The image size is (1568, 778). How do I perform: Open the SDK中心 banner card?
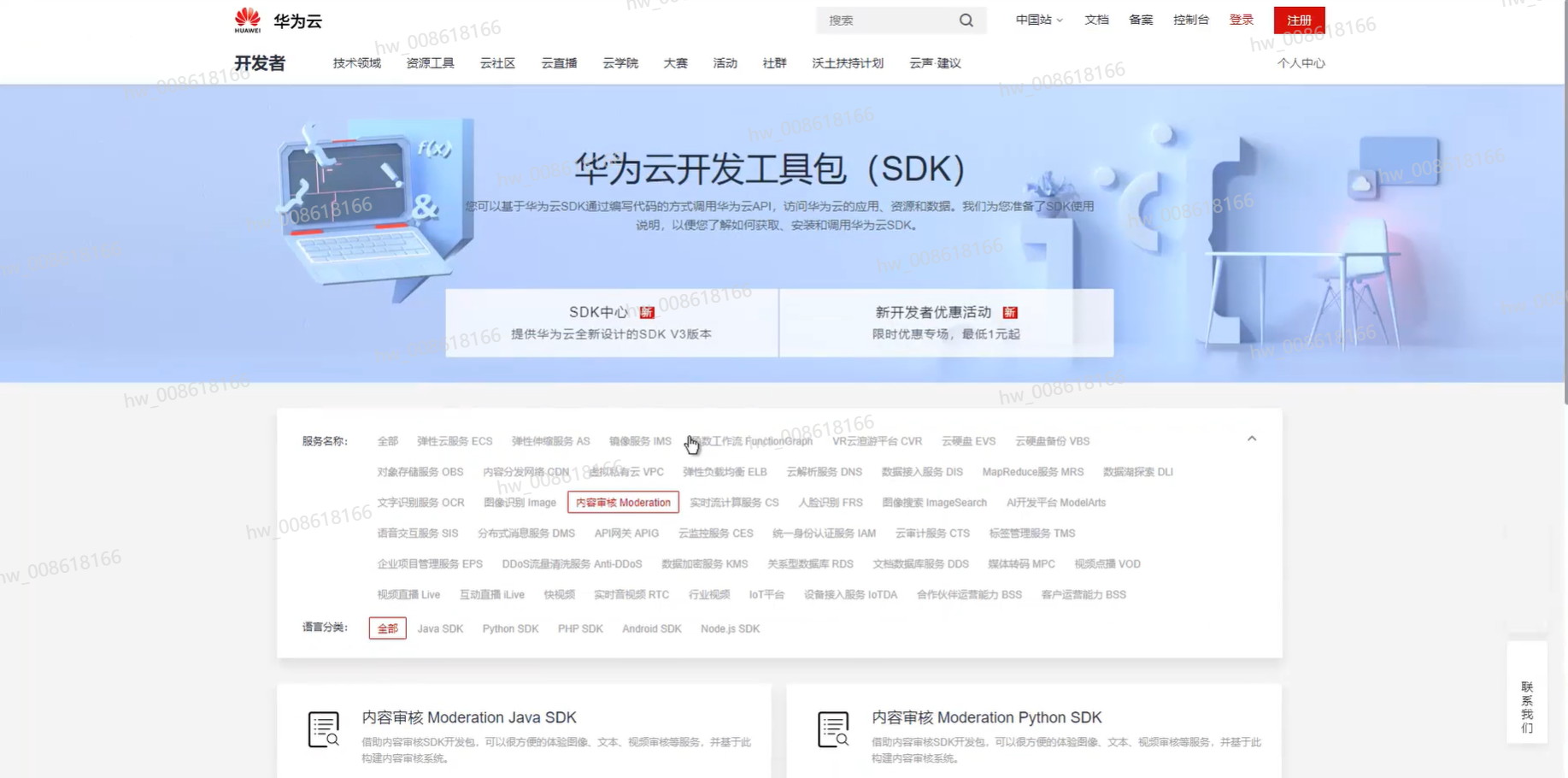[x=612, y=322]
